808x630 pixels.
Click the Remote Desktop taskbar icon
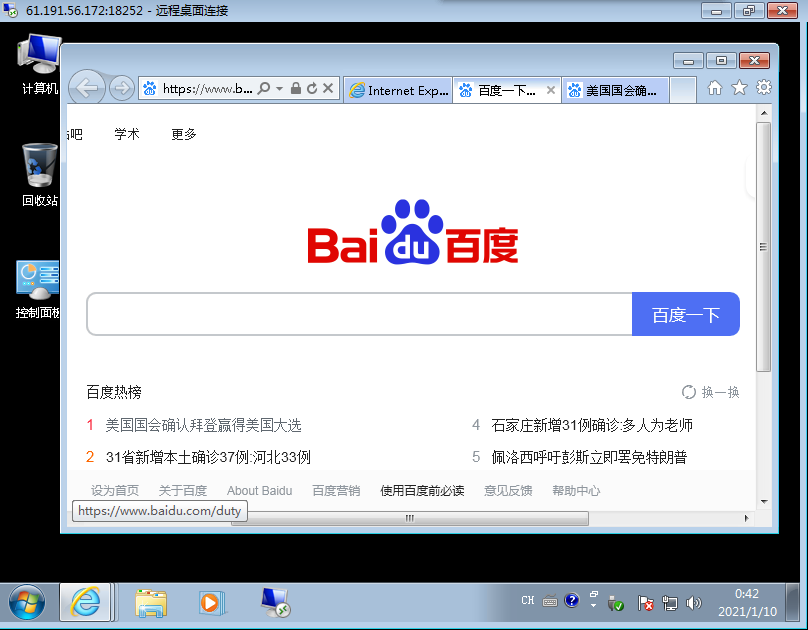pyautogui.click(x=276, y=602)
